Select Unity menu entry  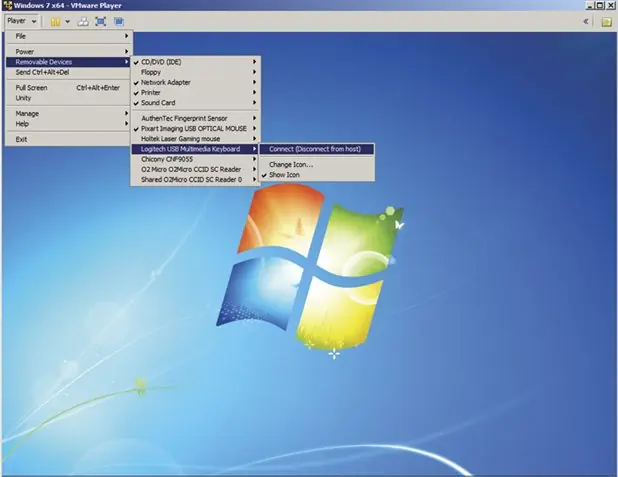pos(69,98)
